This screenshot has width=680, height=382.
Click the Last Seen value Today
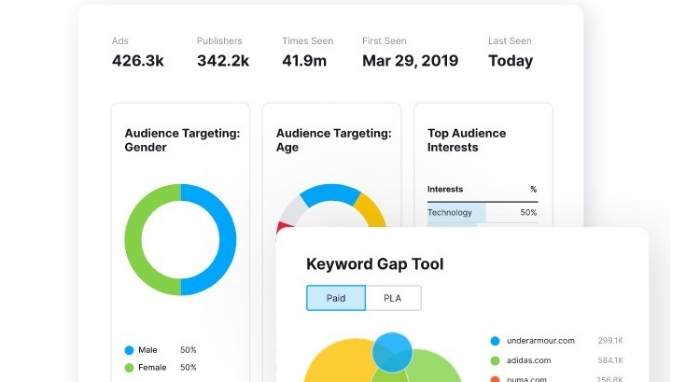click(x=510, y=61)
